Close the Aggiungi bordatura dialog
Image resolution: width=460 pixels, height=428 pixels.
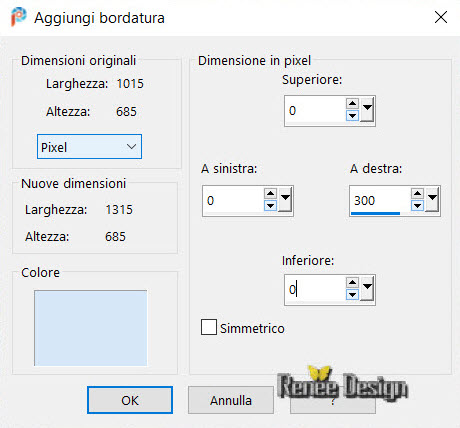[x=441, y=17]
